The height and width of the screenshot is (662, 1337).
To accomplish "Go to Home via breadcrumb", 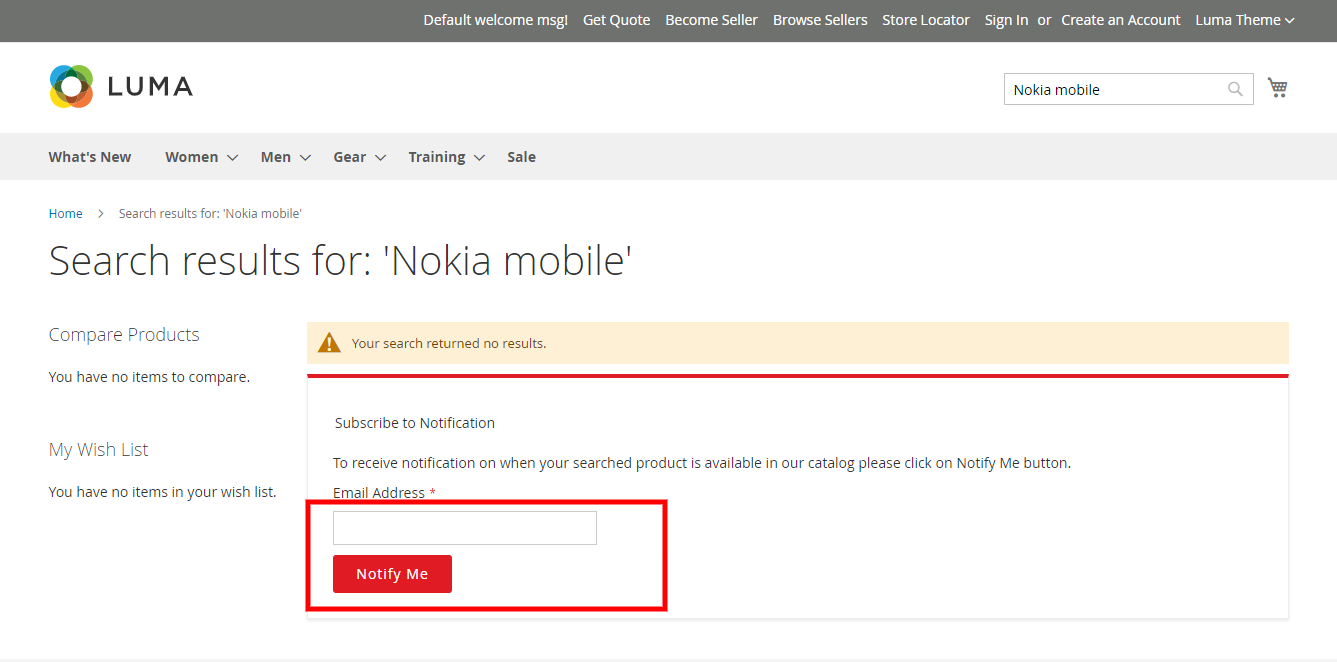I will [x=66, y=213].
